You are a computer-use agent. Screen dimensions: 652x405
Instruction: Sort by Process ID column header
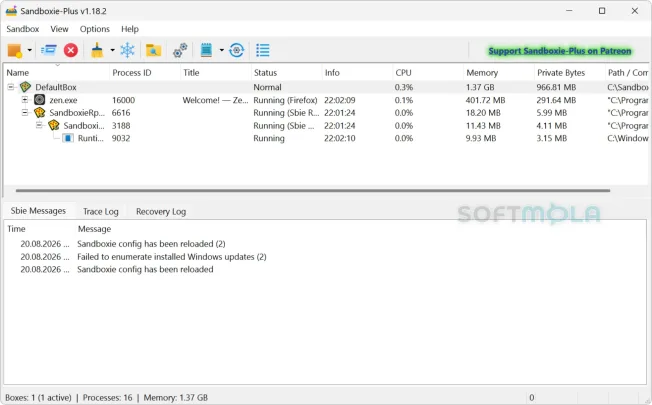pos(145,73)
